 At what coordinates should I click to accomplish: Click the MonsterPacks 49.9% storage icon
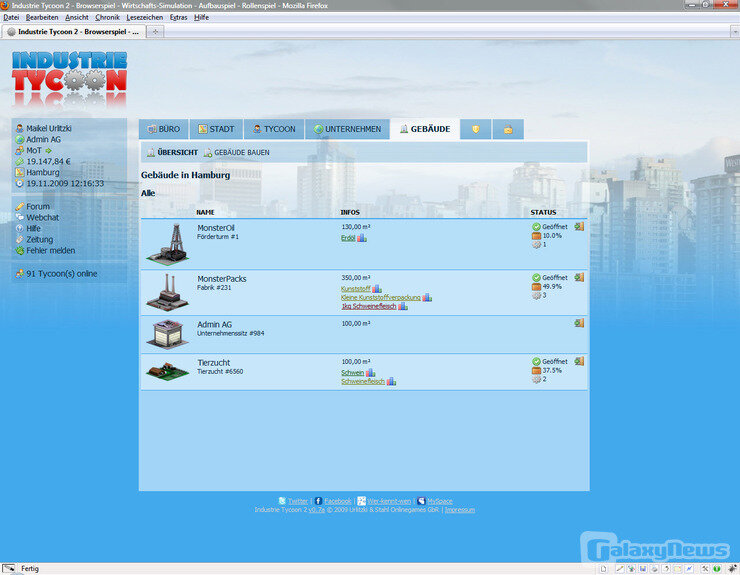pos(536,287)
